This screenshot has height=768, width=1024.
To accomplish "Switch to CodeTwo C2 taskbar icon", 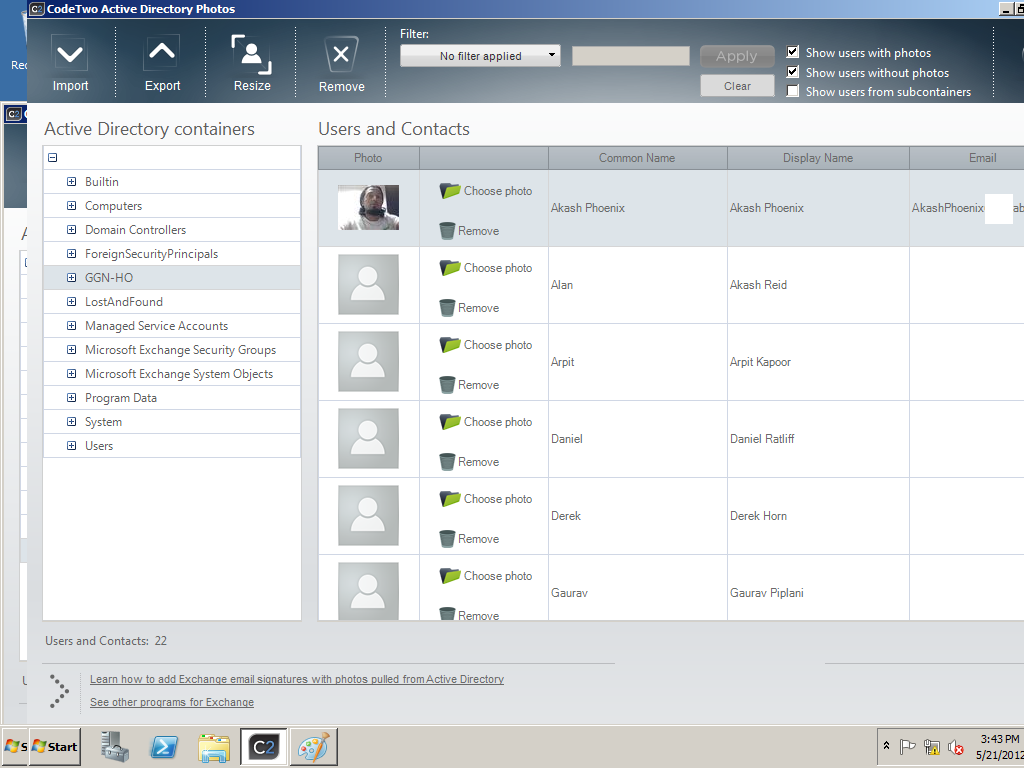I will [x=263, y=746].
